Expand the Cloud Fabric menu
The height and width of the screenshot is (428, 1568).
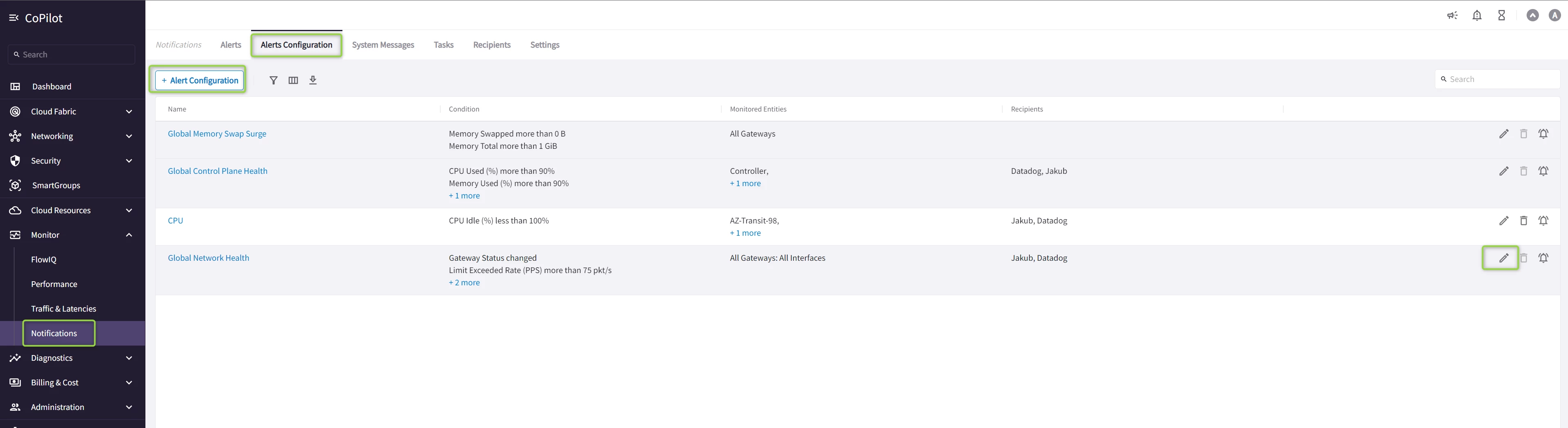pos(73,112)
